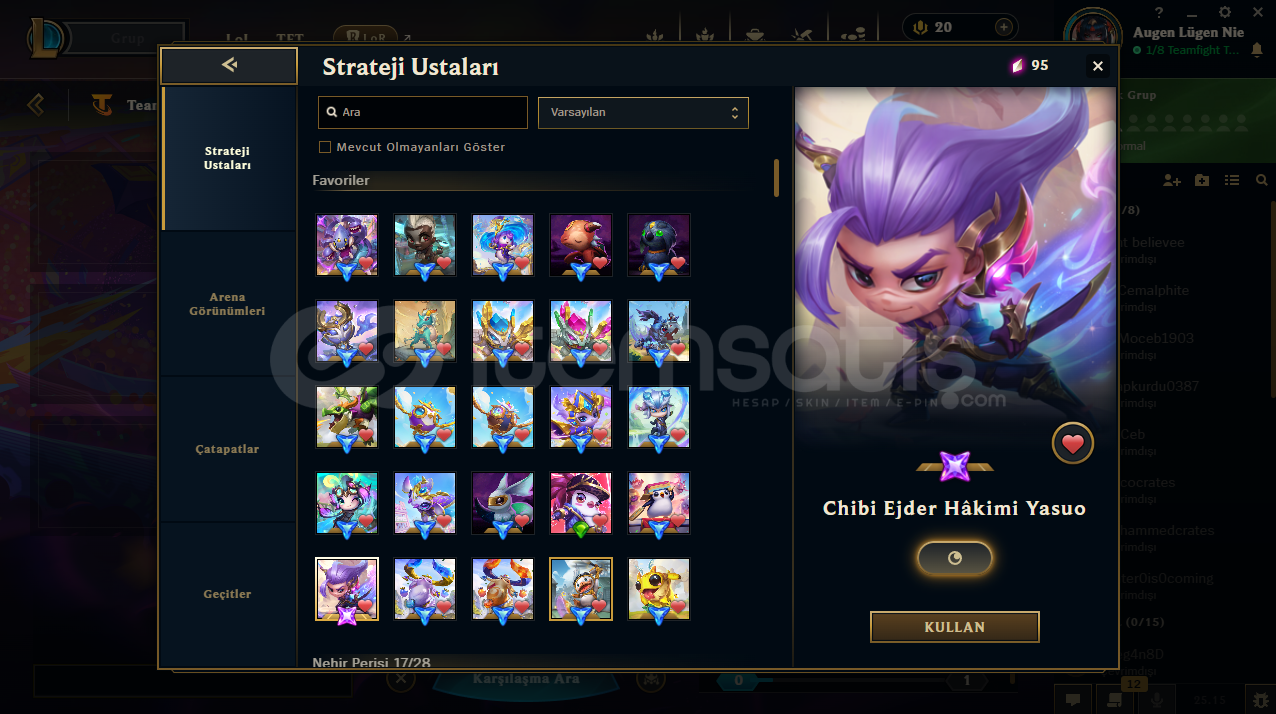Toggle favorite heart on Chibi Ejder Hâkimi Yasuo

point(1073,444)
